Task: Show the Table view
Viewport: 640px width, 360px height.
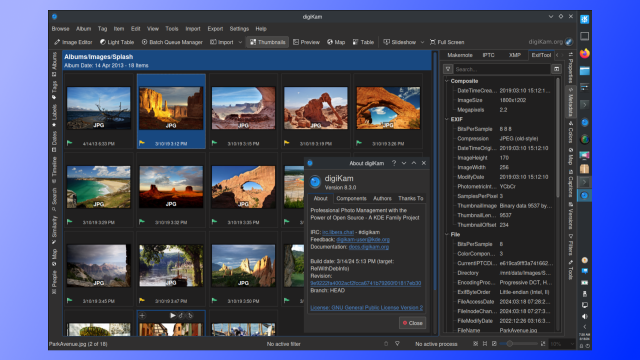Action: [x=363, y=42]
